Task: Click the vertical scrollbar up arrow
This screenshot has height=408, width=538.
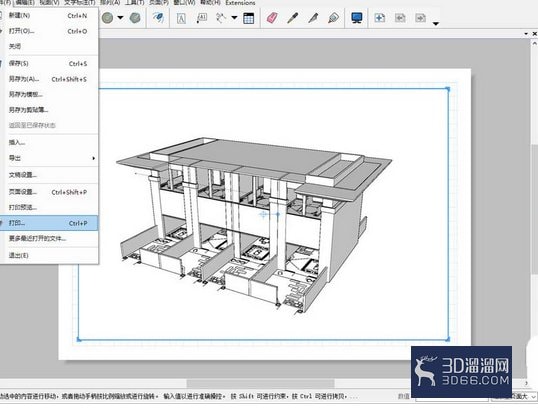Action: pos(535,43)
